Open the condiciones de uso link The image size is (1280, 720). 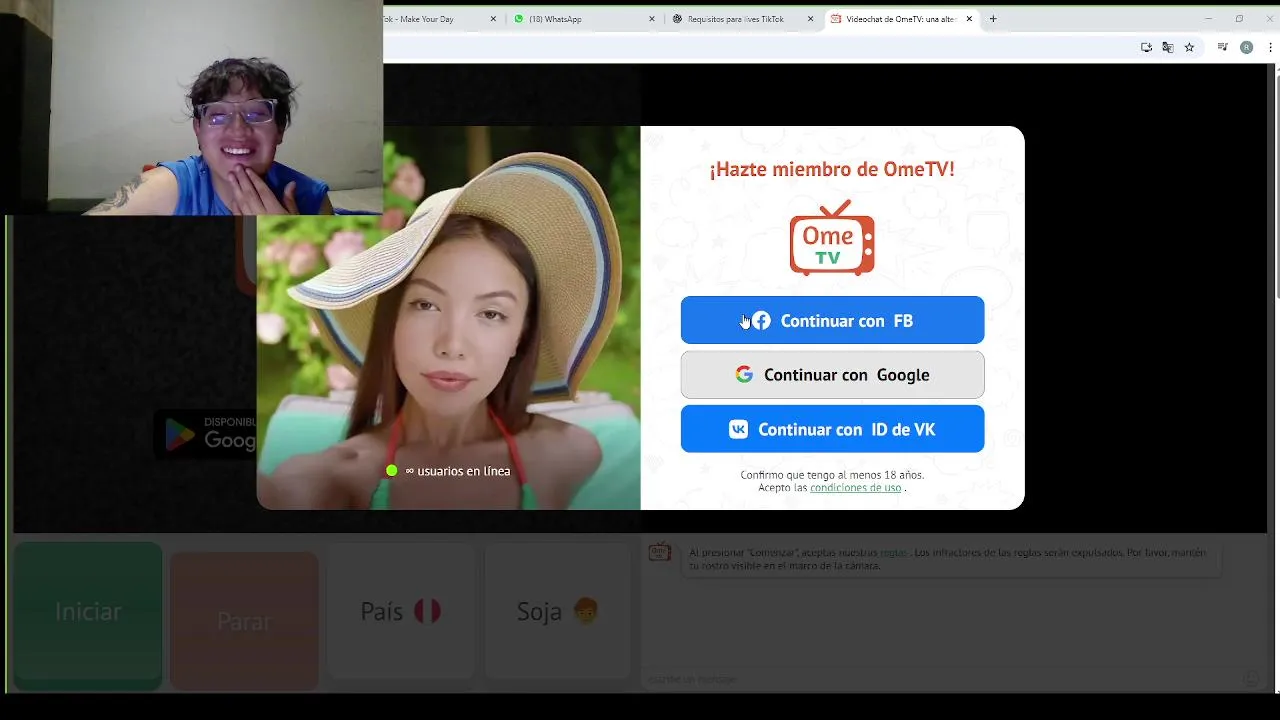[855, 488]
